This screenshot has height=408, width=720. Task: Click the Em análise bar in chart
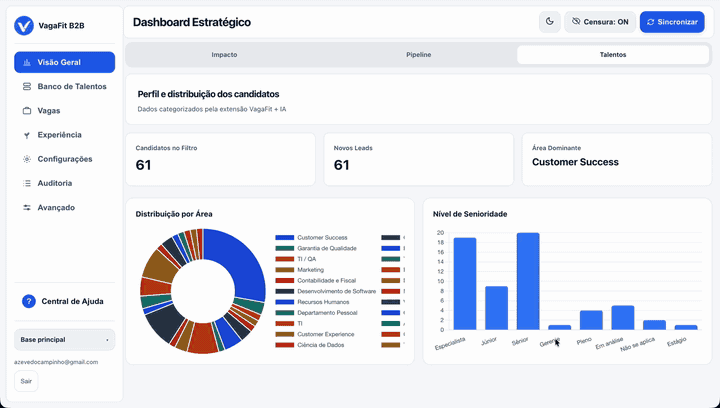(623, 318)
